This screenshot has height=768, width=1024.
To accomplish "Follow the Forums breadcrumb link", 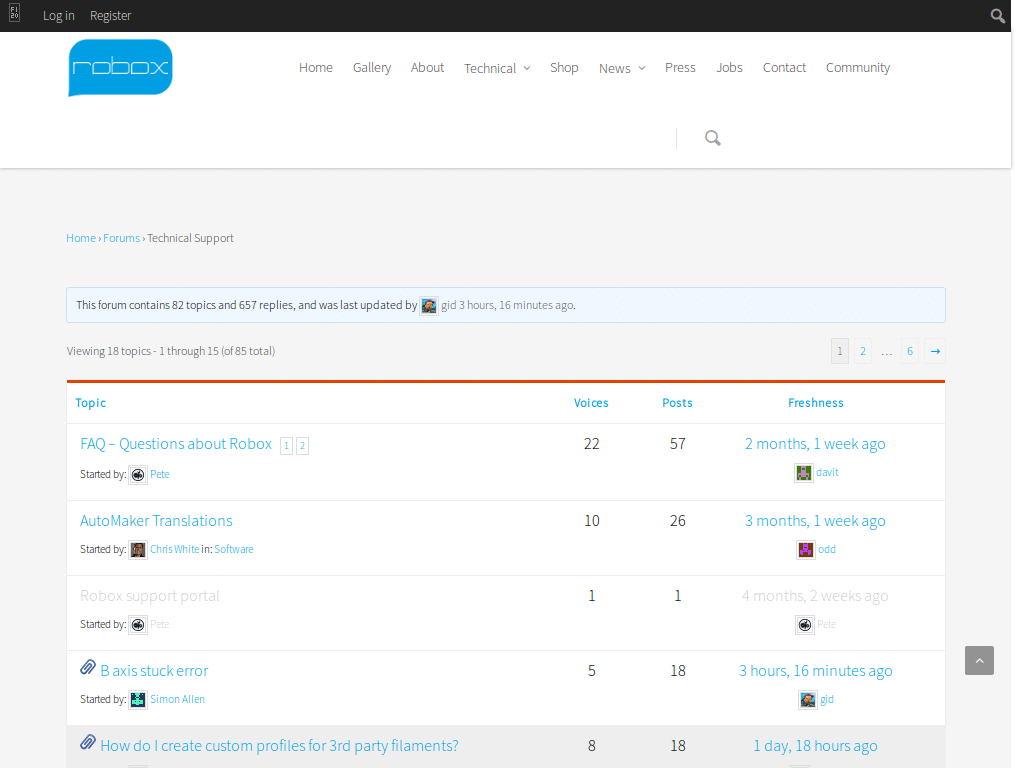I will [121, 238].
